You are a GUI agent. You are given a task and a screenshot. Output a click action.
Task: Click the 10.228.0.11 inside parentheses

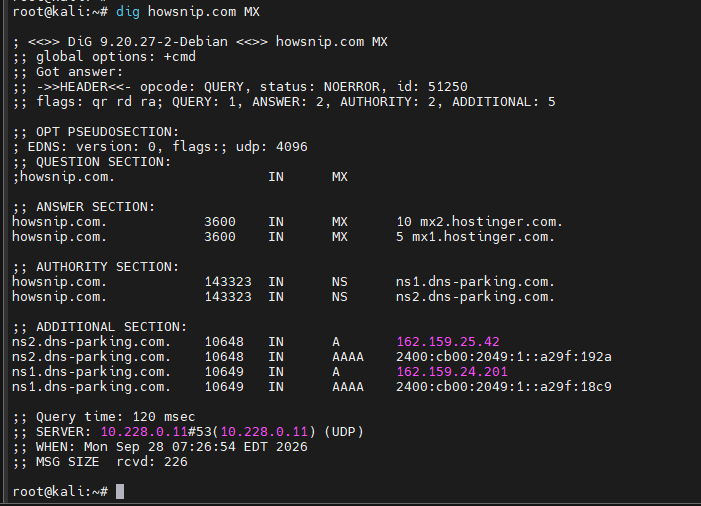[x=264, y=432]
